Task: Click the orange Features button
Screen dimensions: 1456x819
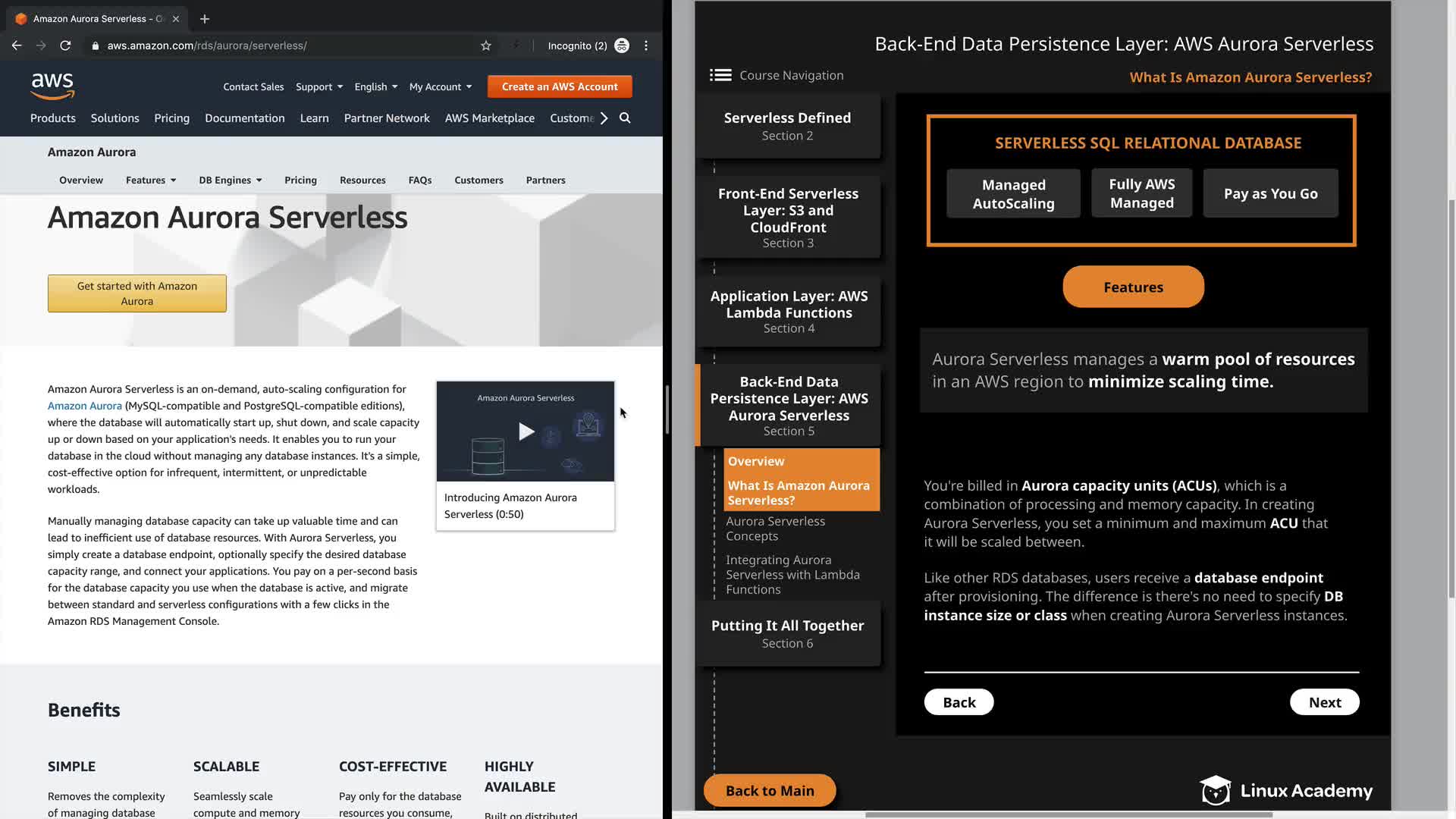Action: point(1133,287)
